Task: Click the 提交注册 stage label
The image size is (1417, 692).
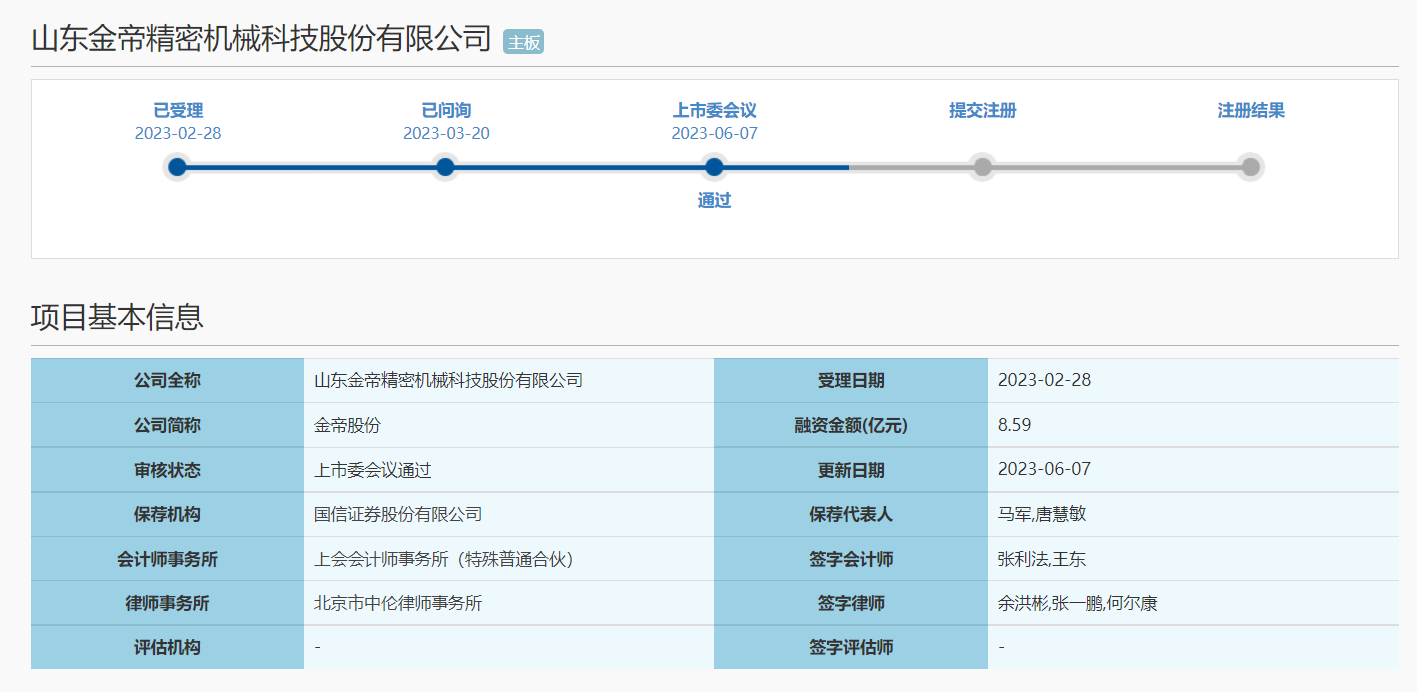Action: [x=983, y=110]
